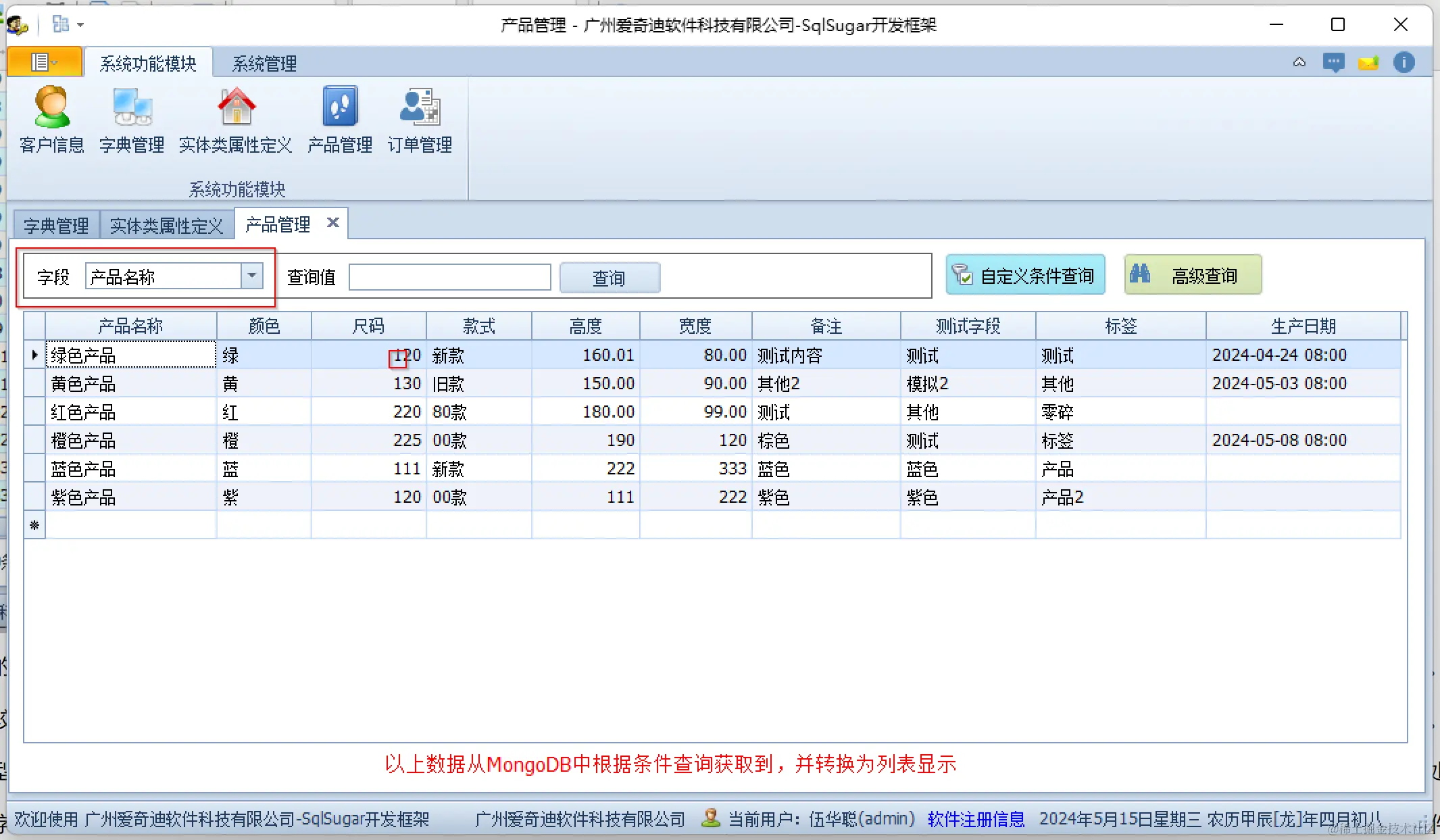Image resolution: width=1440 pixels, height=840 pixels.
Task: Click the 软件注册信息 link in status bar
Action: point(976,819)
